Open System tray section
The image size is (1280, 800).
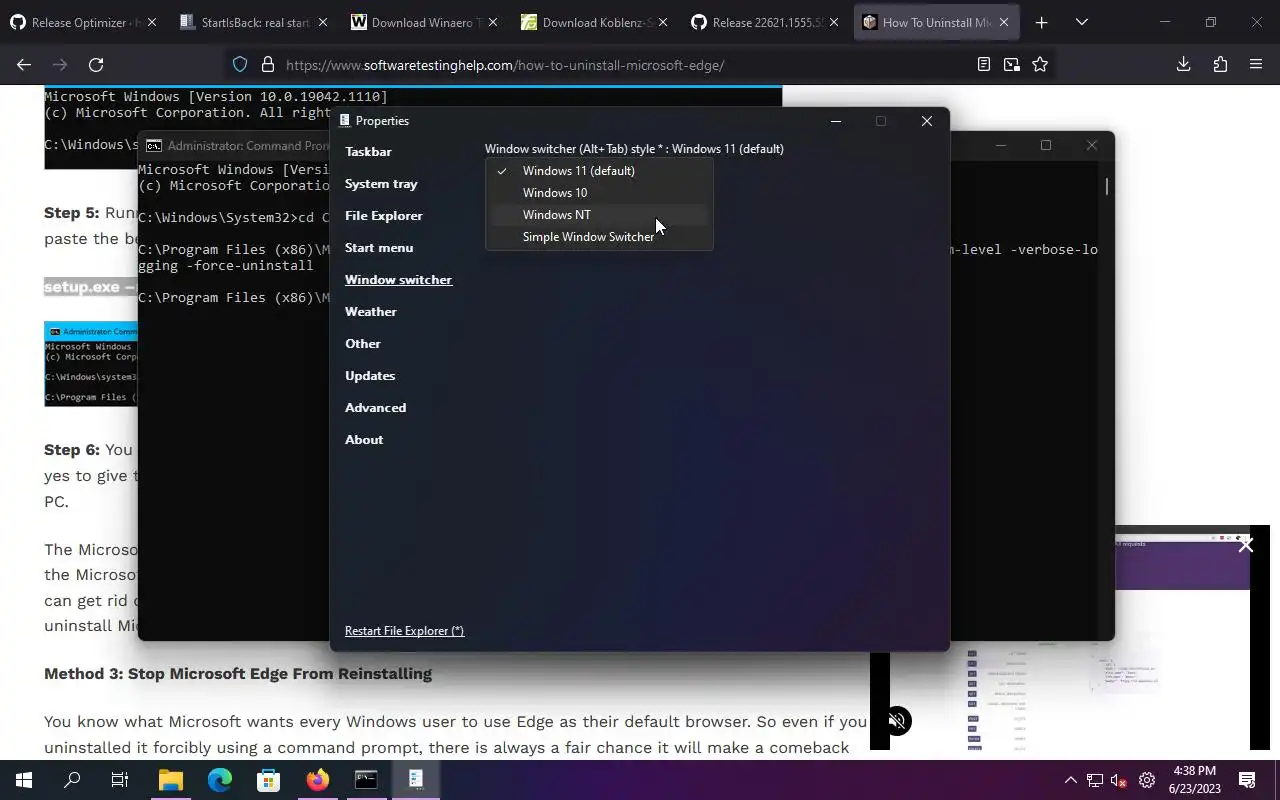(381, 184)
